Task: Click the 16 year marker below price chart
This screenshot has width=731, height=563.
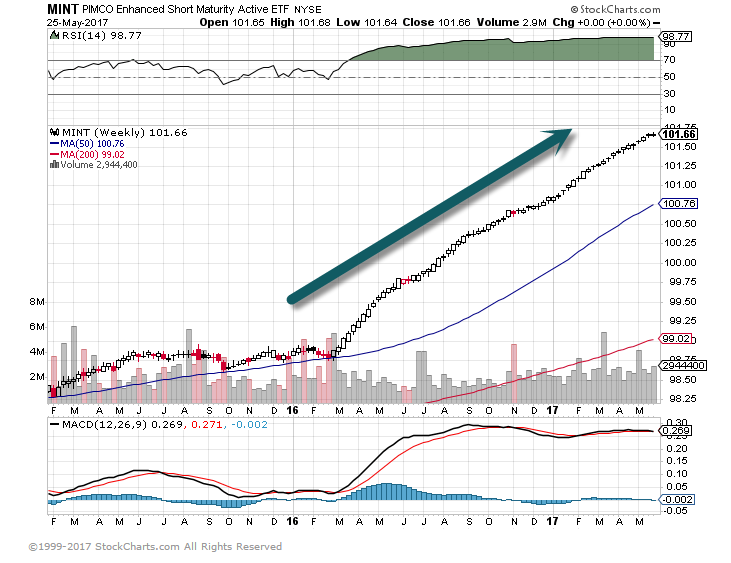Action: click(x=292, y=410)
